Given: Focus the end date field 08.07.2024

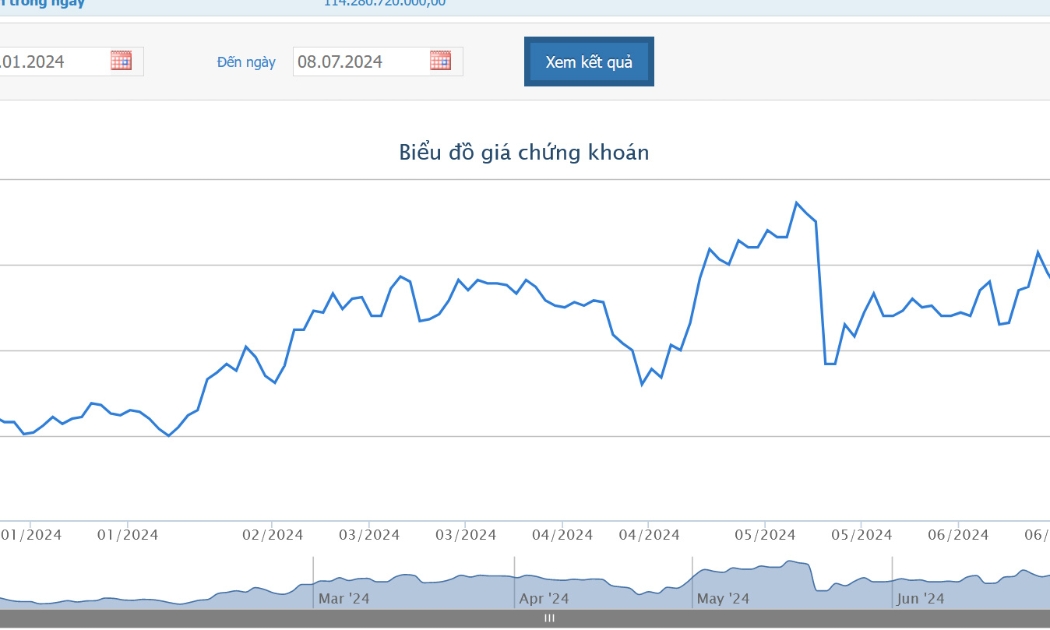Looking at the screenshot, I should click(x=378, y=62).
